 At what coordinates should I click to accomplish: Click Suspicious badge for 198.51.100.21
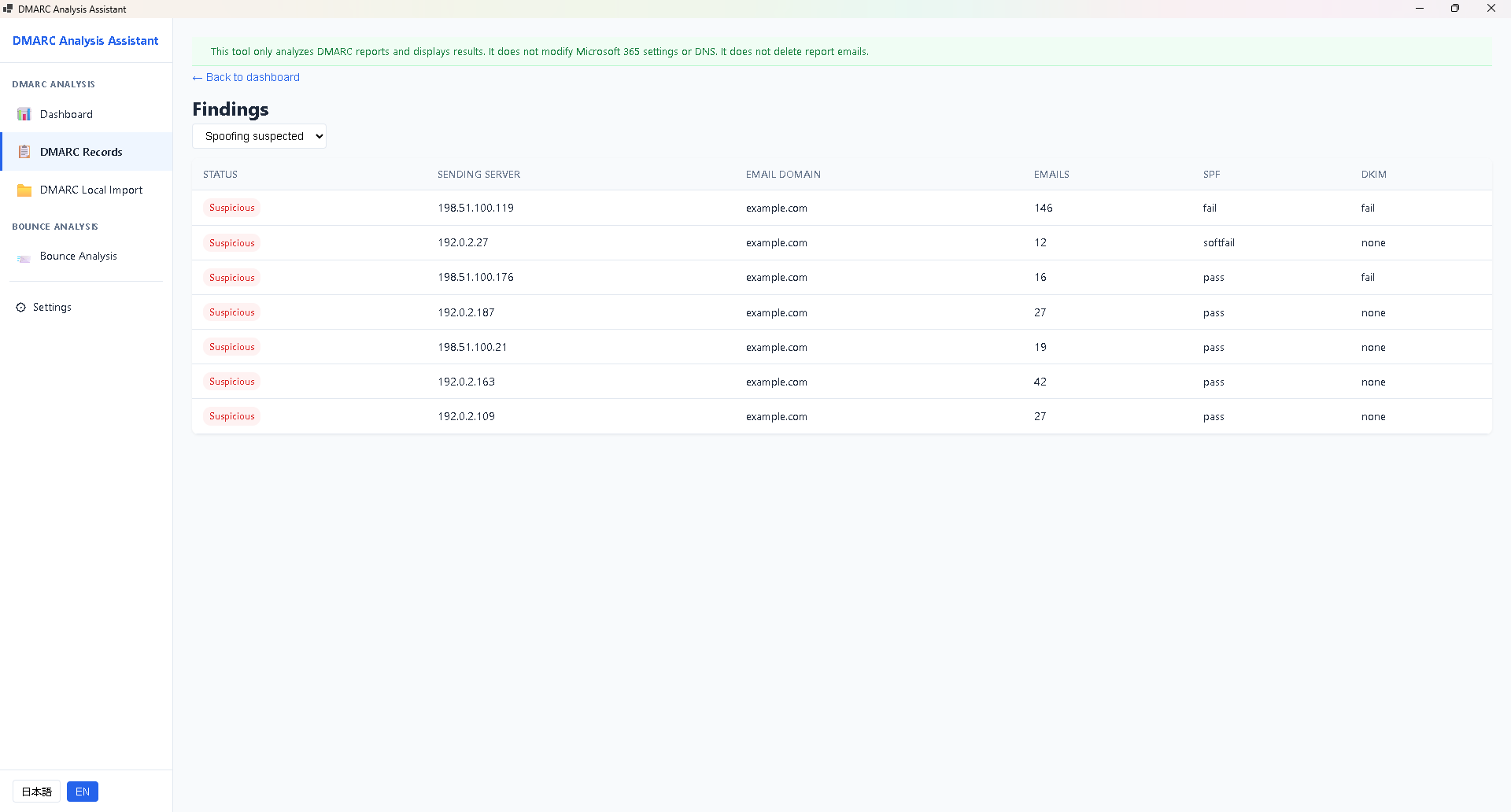click(232, 347)
